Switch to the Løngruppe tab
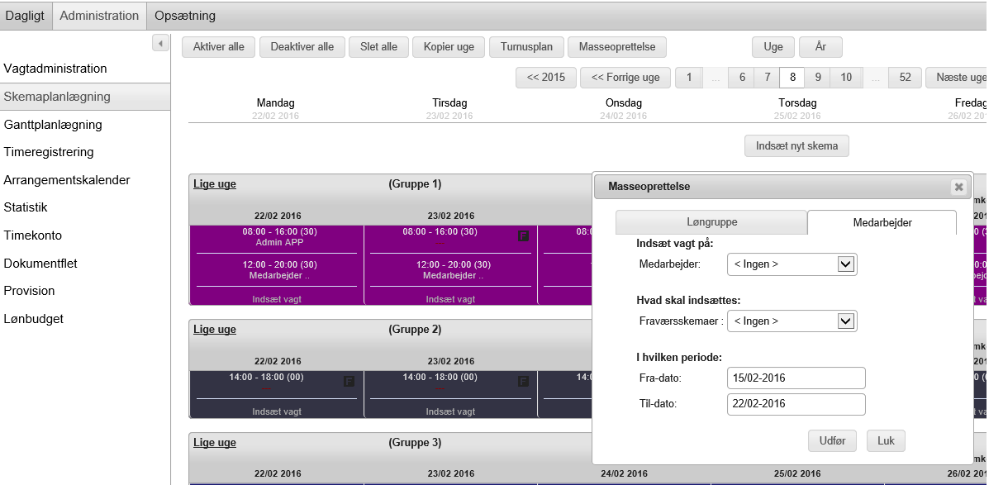Screen dimensions: 987x486 [x=711, y=223]
